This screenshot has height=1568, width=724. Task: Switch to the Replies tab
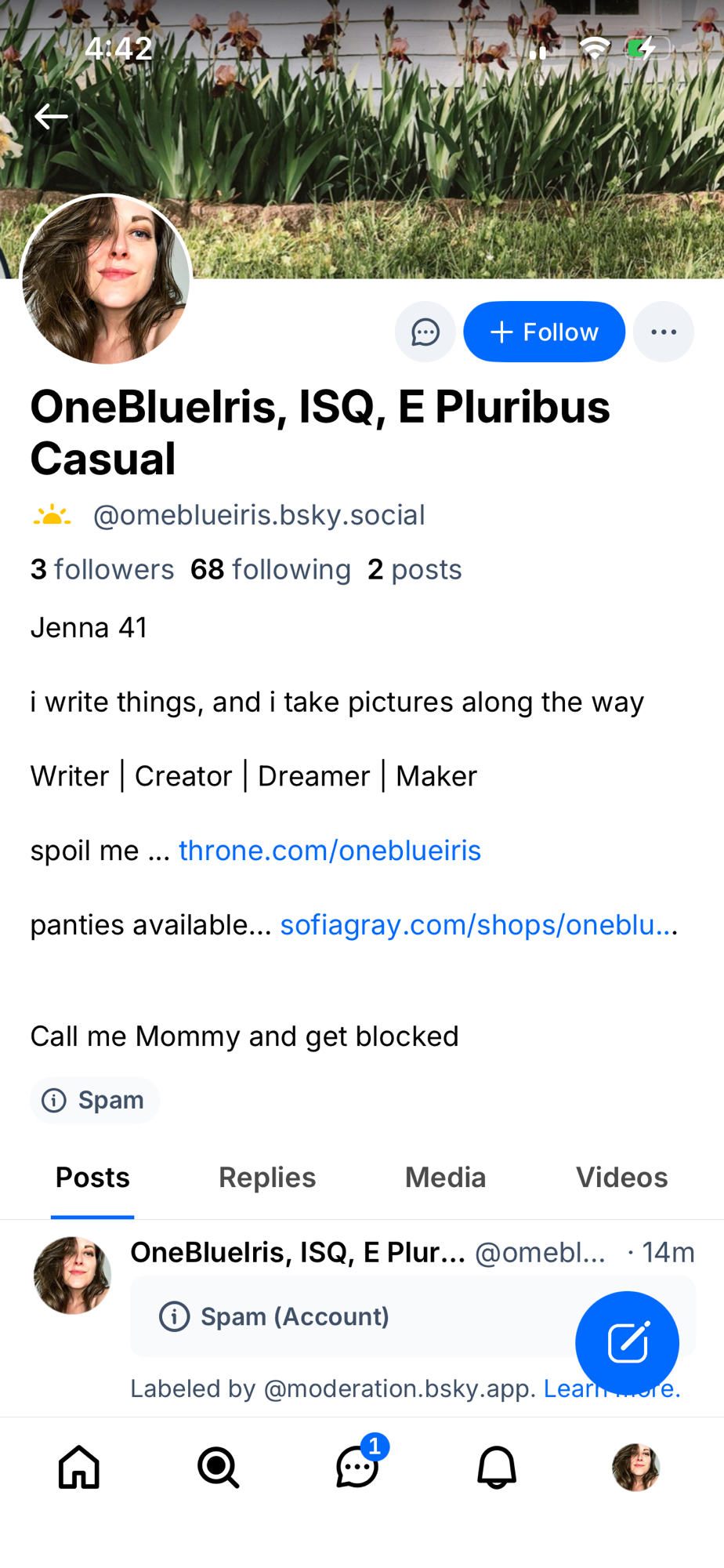[267, 1178]
